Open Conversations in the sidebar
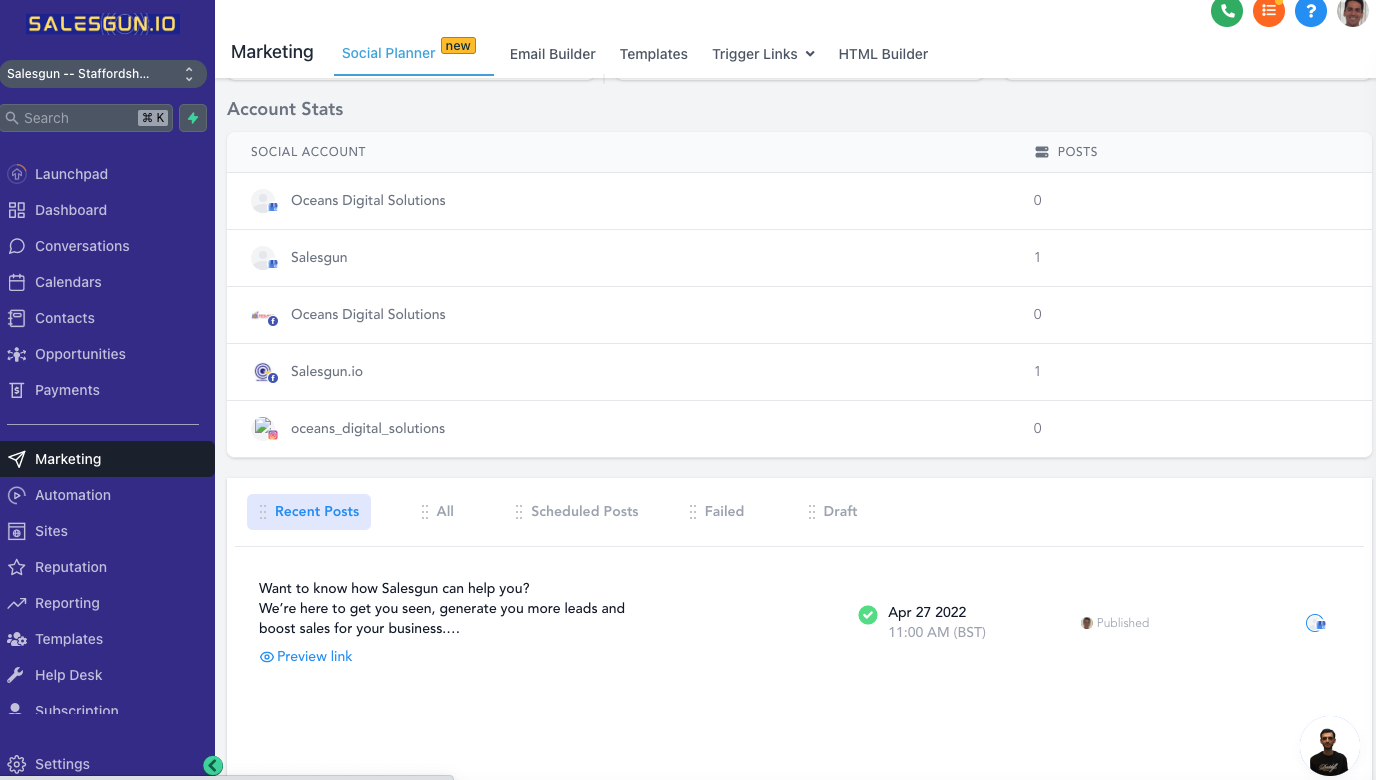The image size is (1376, 780). point(82,246)
